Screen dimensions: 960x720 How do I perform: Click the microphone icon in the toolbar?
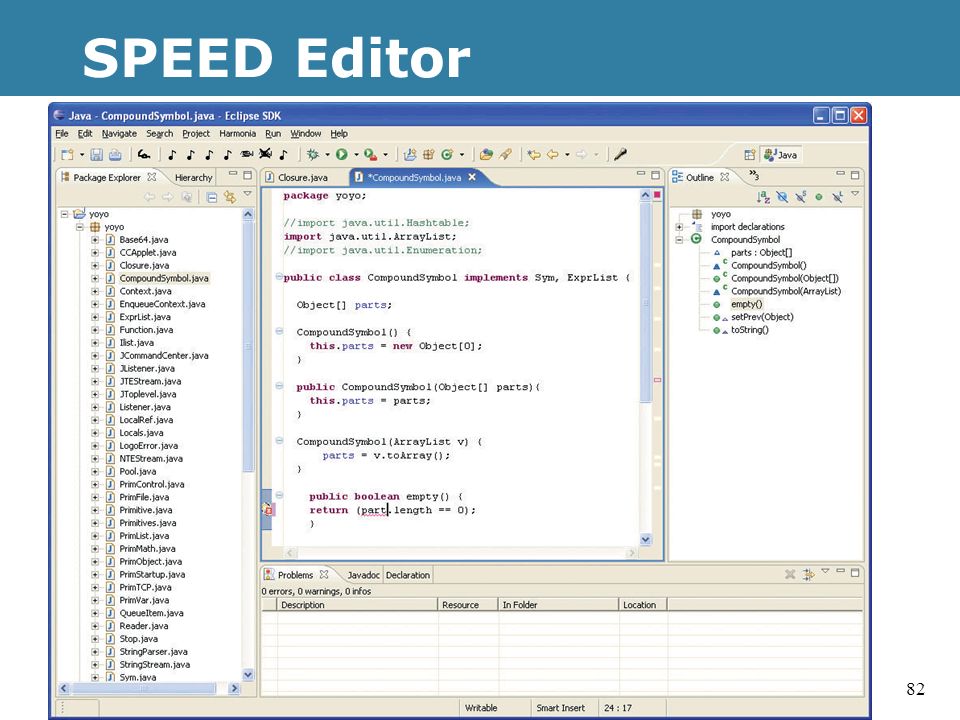(620, 155)
